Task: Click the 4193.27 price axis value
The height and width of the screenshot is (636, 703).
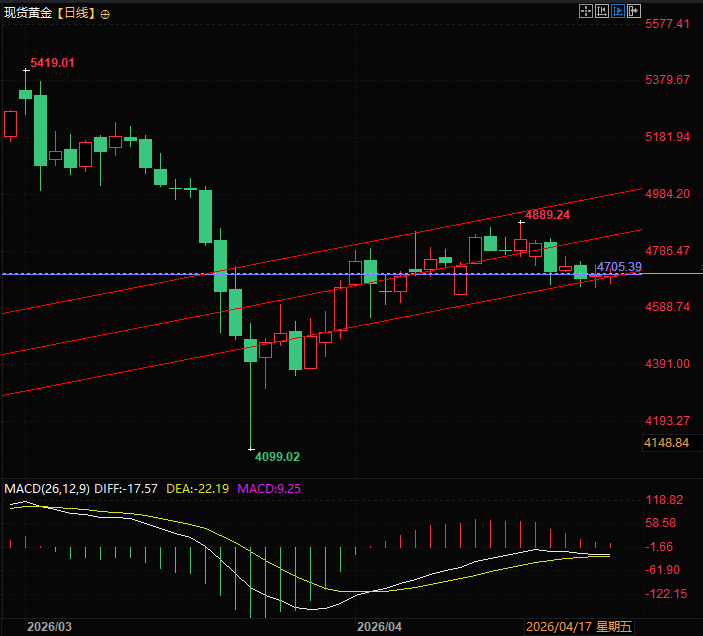Action: point(667,421)
